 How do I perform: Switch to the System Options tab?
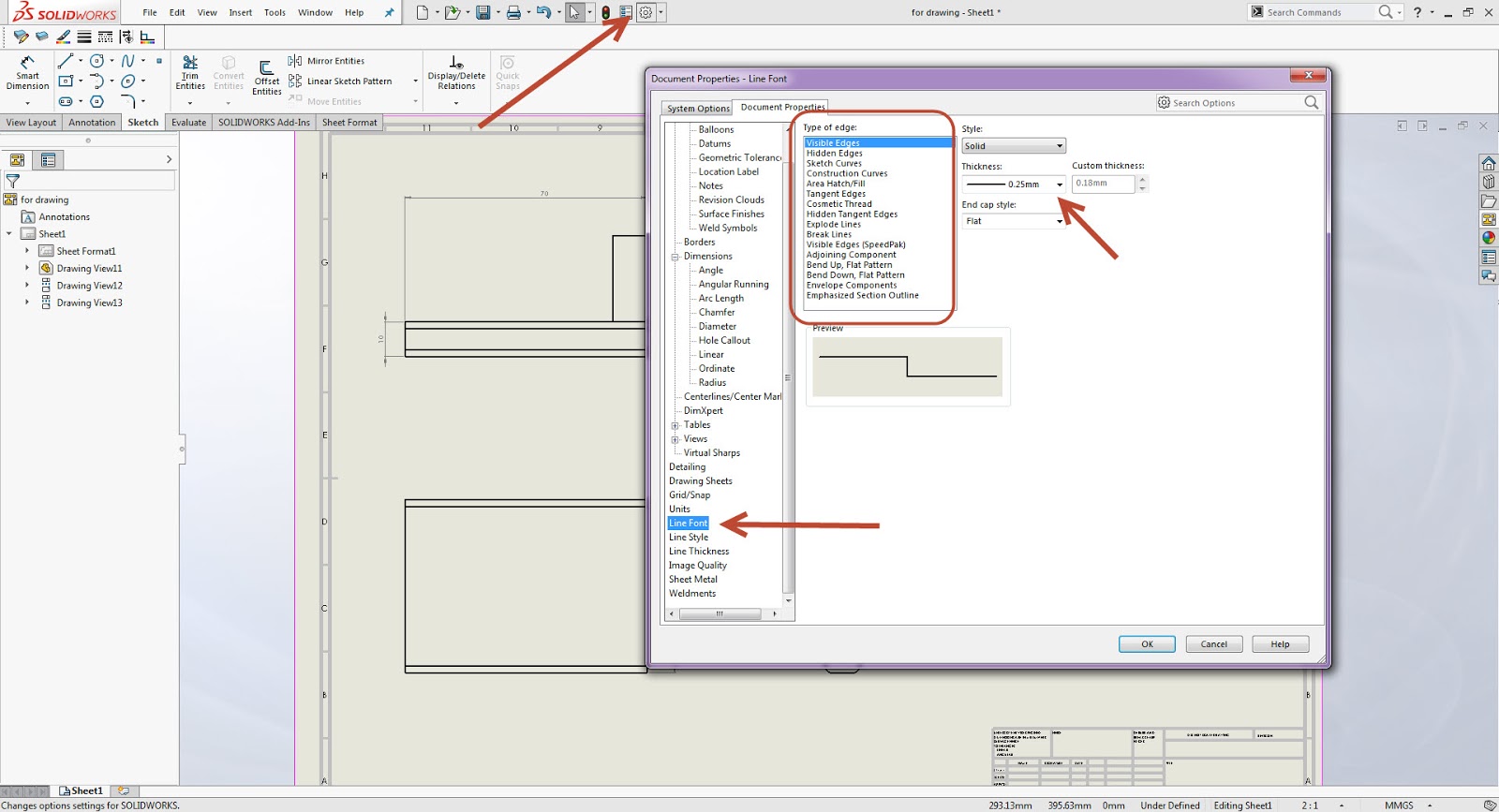point(698,109)
